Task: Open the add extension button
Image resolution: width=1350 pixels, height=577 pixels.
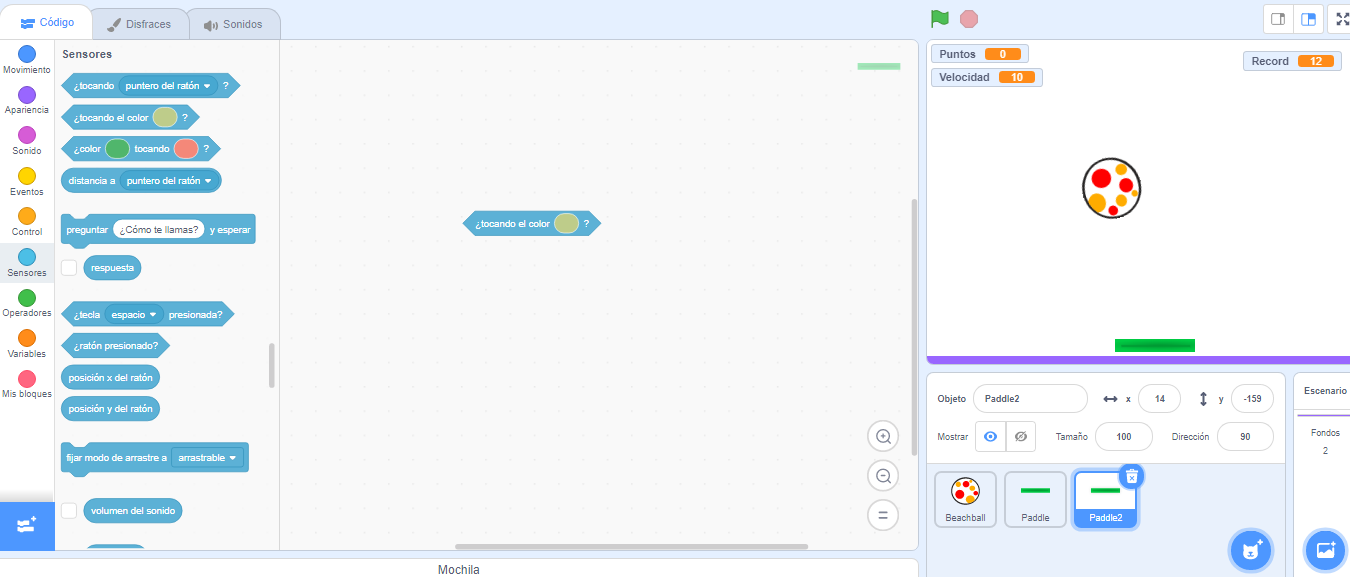Action: click(x=27, y=526)
